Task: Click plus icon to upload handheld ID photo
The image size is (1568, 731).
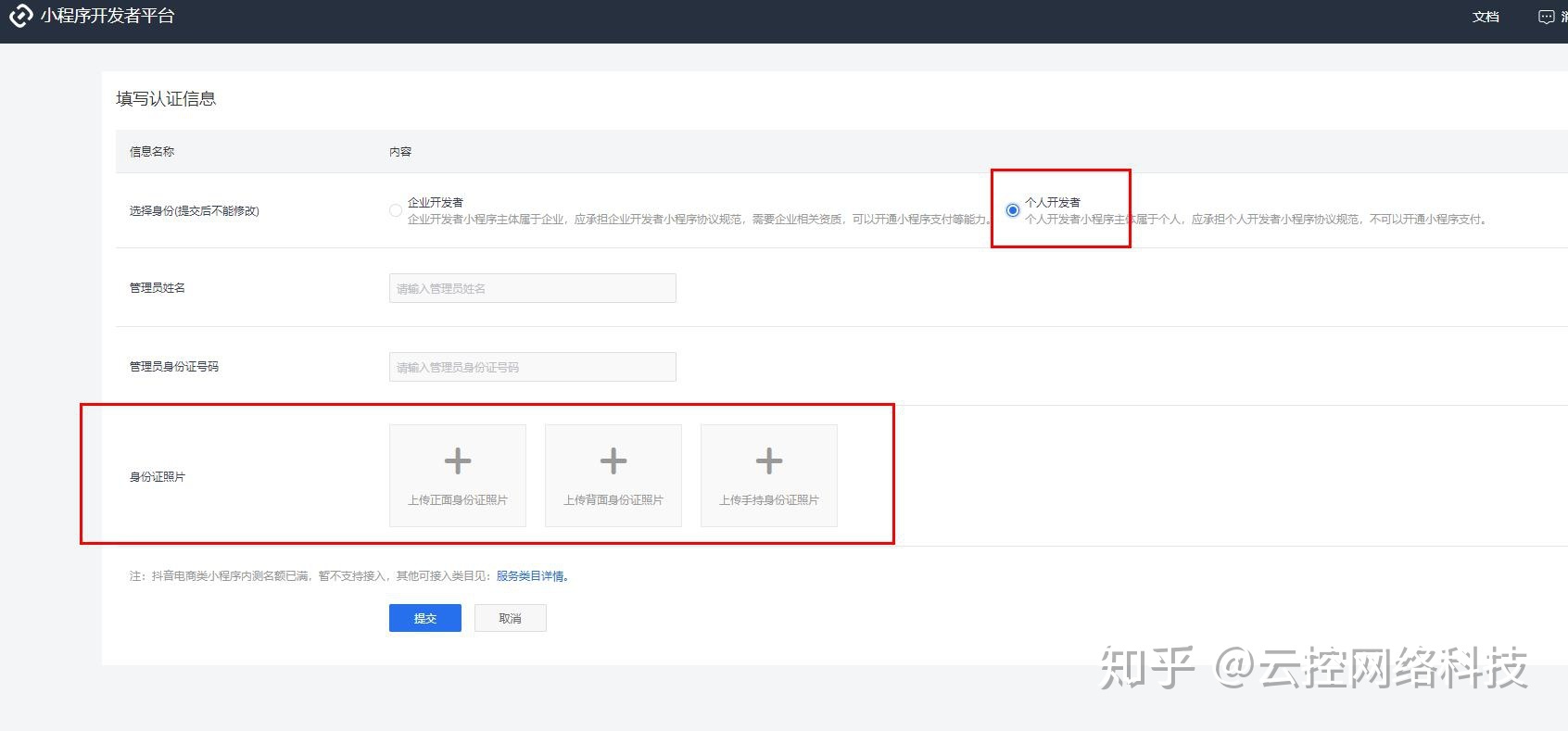Action: (769, 460)
